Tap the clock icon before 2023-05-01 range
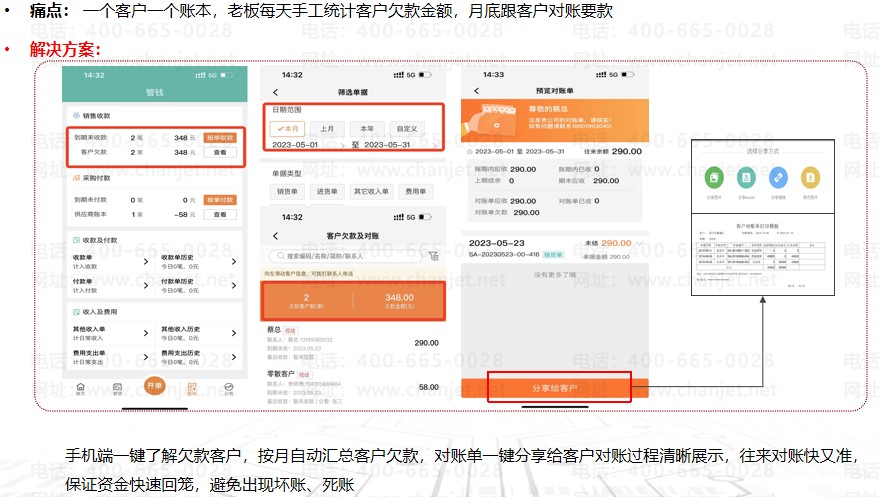This screenshot has width=881, height=497. pyautogui.click(x=470, y=152)
